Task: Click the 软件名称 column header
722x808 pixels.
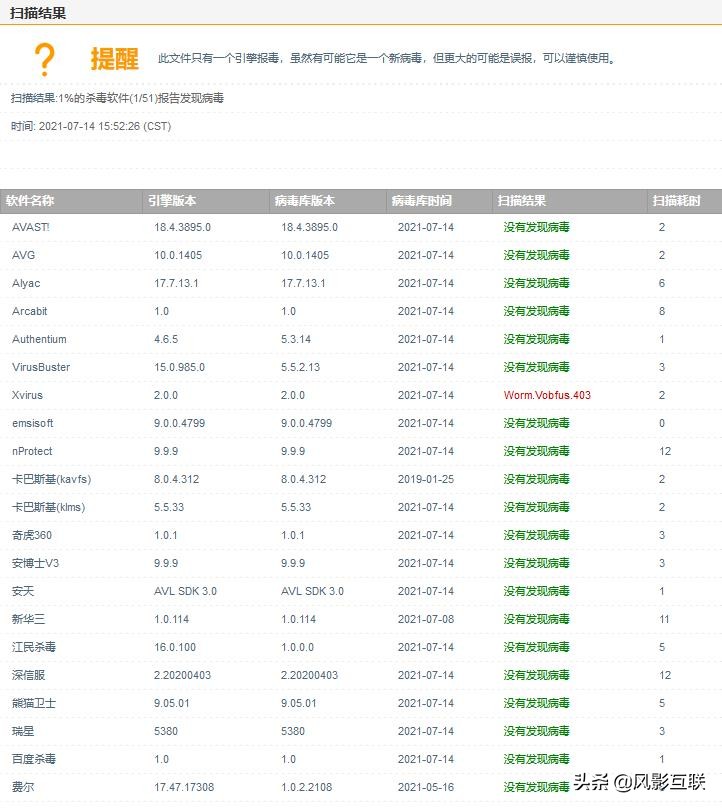Action: click(30, 200)
